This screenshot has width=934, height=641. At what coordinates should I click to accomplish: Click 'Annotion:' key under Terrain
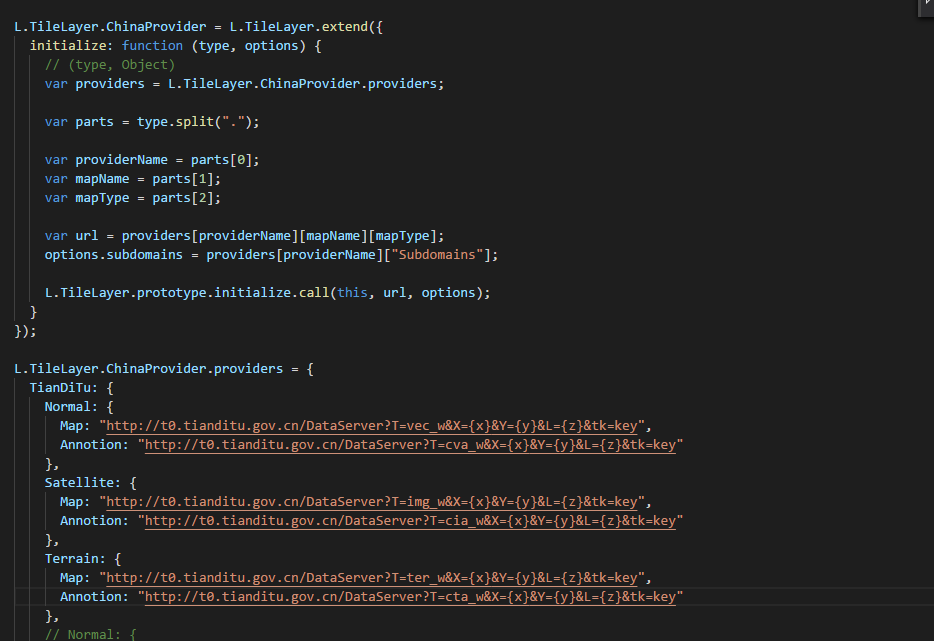[94, 597]
